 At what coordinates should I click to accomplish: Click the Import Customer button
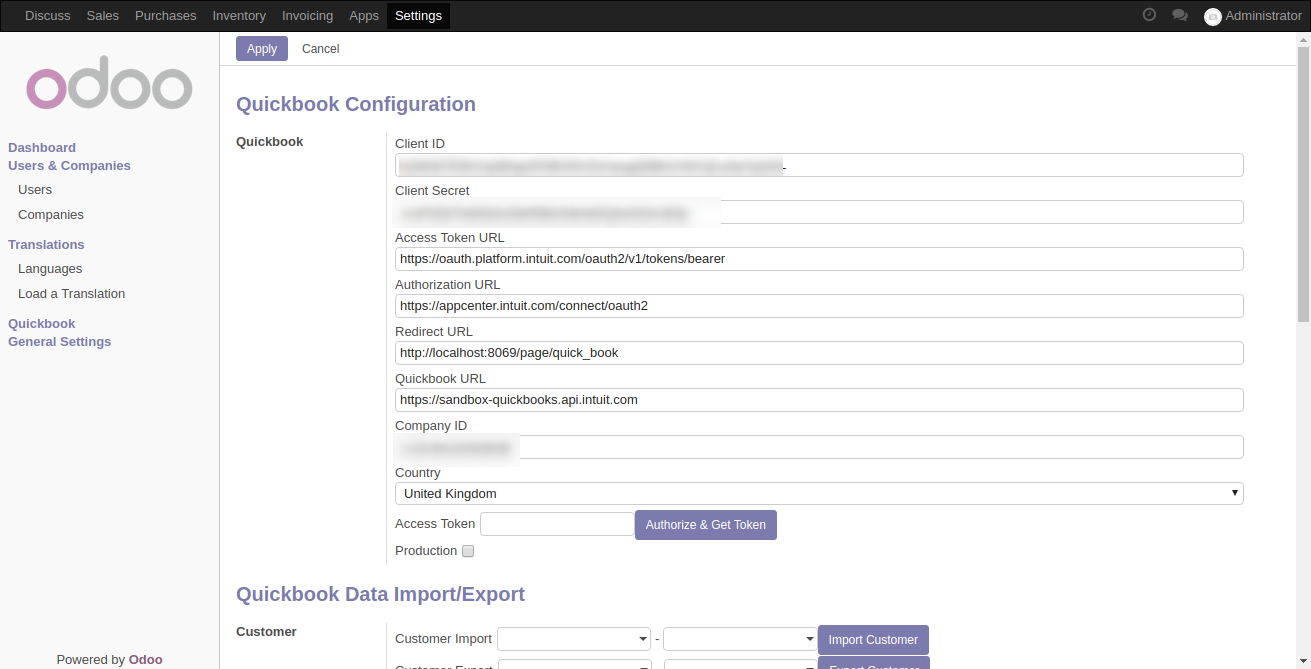click(873, 639)
